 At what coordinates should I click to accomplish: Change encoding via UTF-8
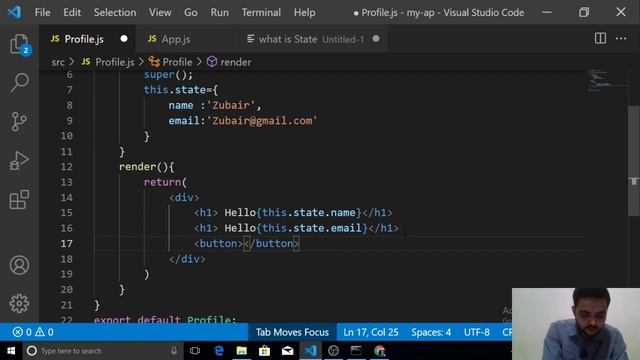(x=476, y=332)
